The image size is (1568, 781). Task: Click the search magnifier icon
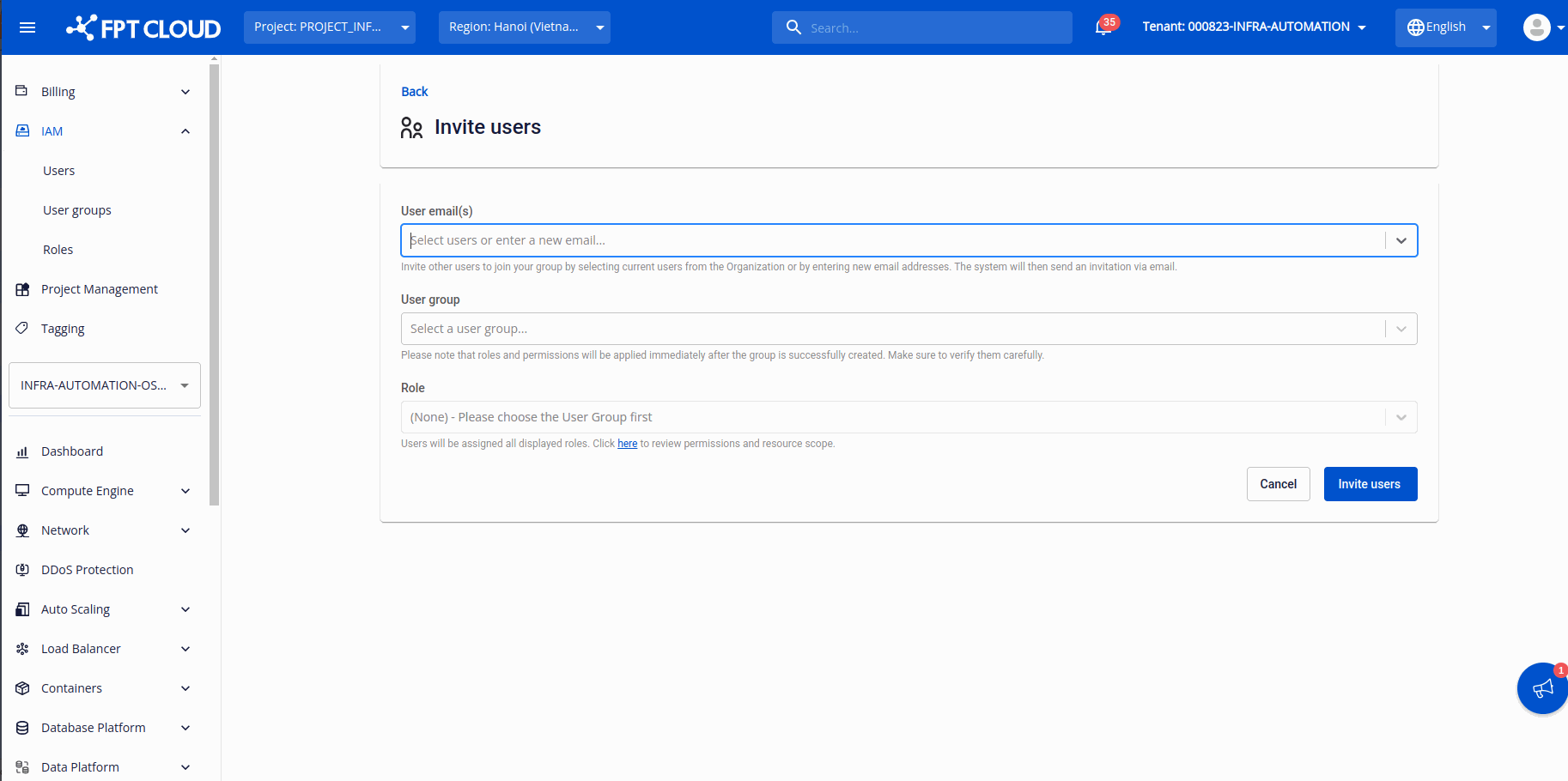(x=794, y=27)
